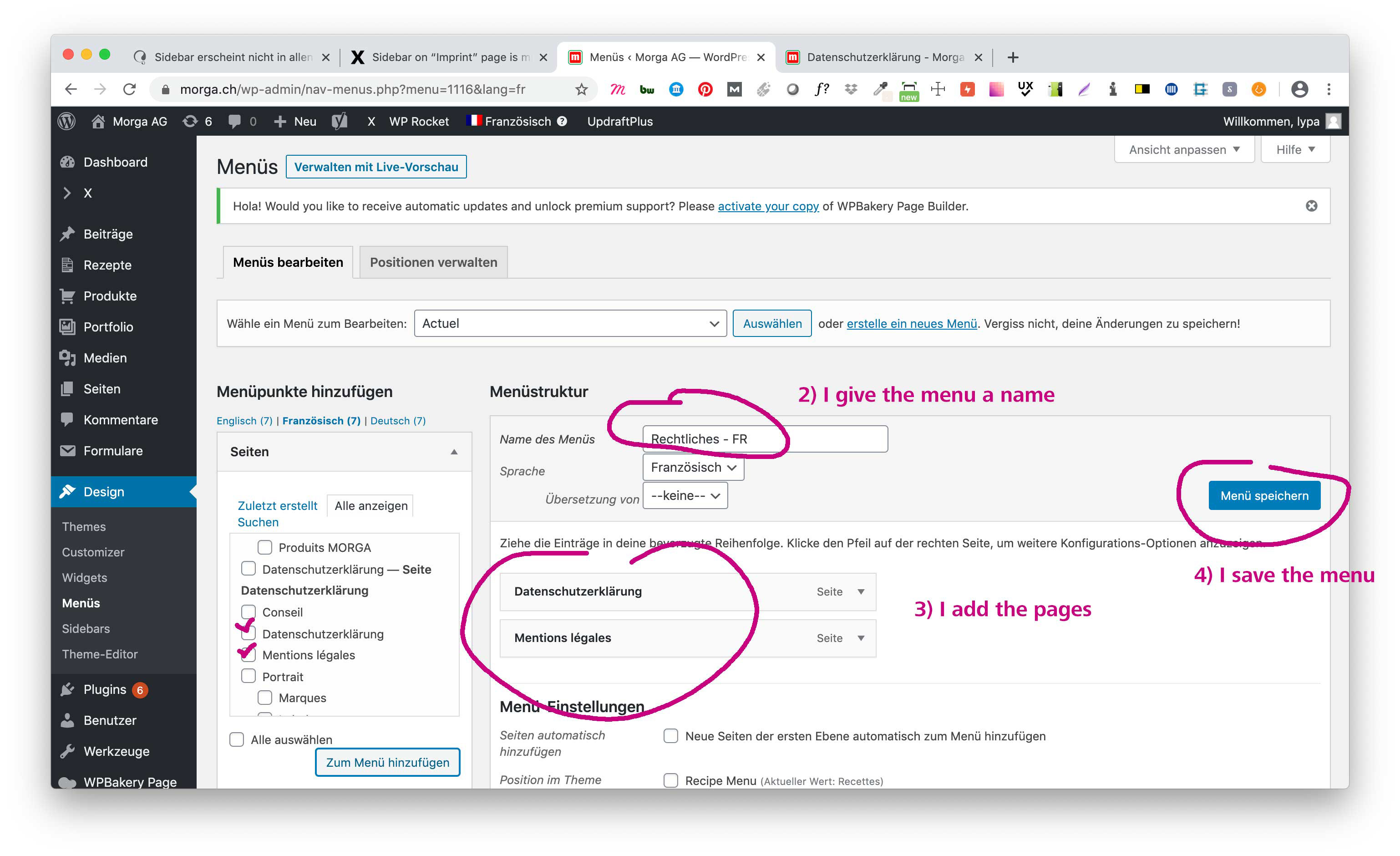Toggle the Alle auswählen checkbox

click(236, 739)
